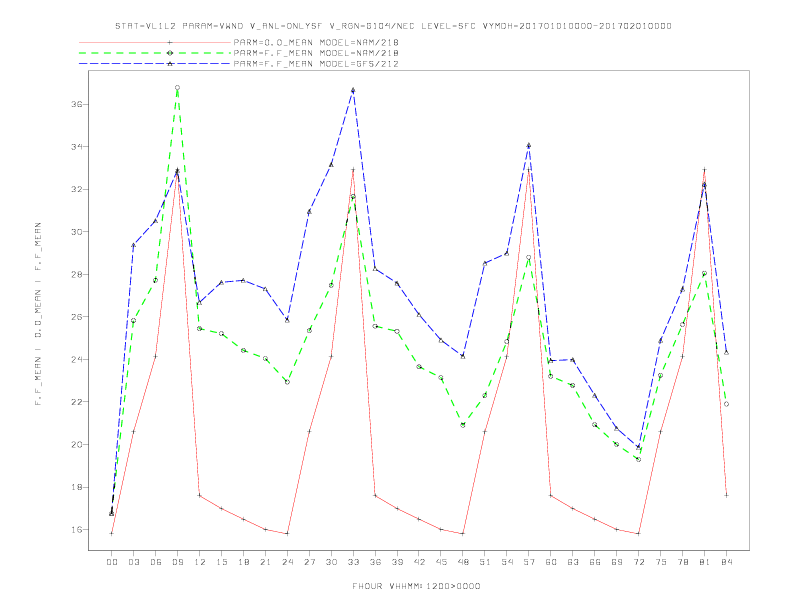The image size is (792, 612).
Task: Click the x-axis tick label 69
Action: tap(617, 562)
